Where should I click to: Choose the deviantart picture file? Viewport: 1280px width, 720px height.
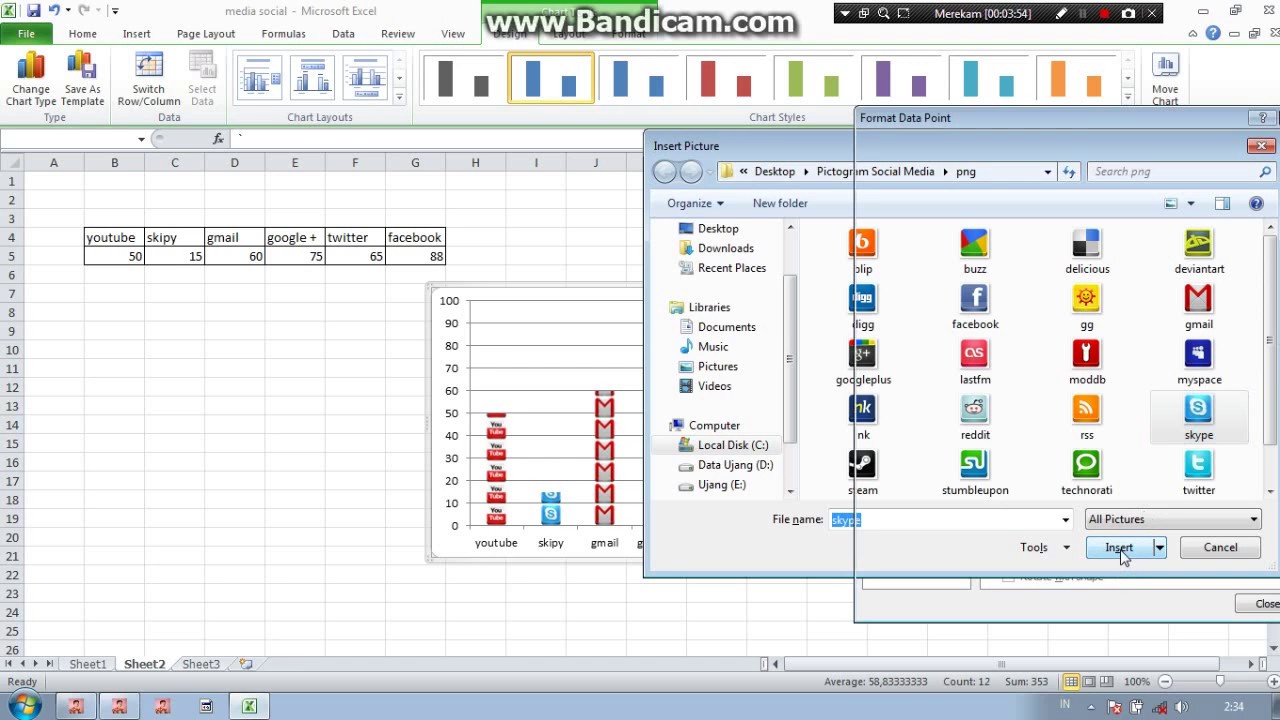coord(1199,251)
